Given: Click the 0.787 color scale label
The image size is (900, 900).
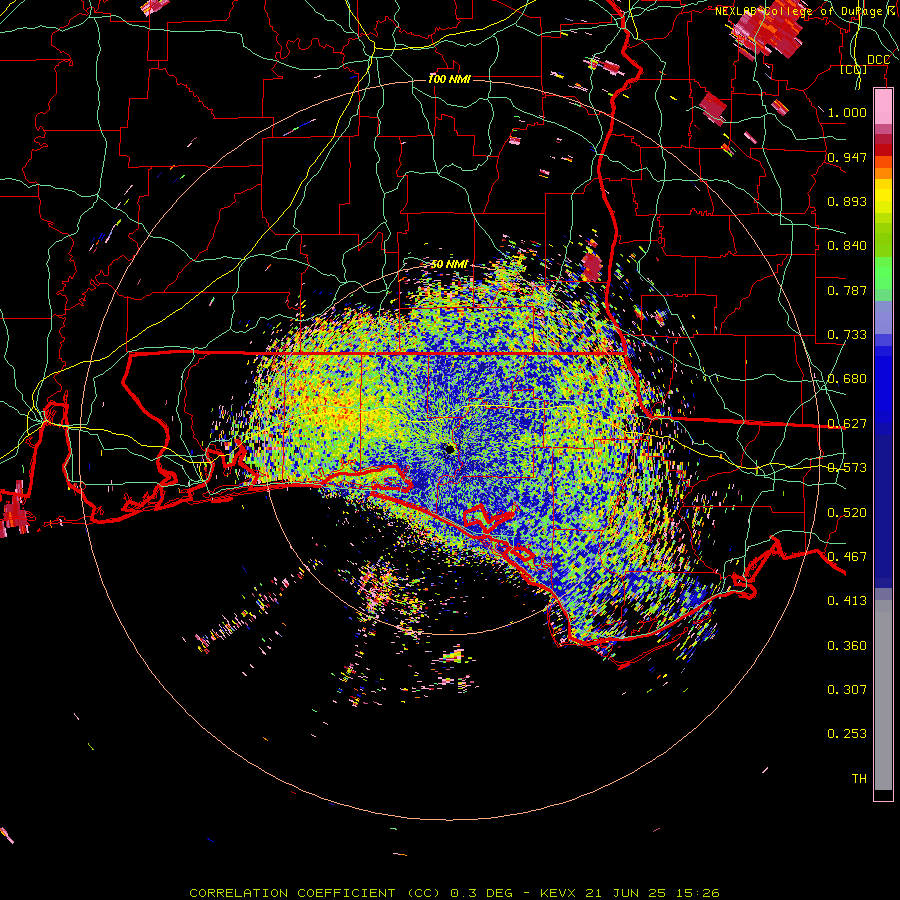Looking at the screenshot, I should [847, 290].
